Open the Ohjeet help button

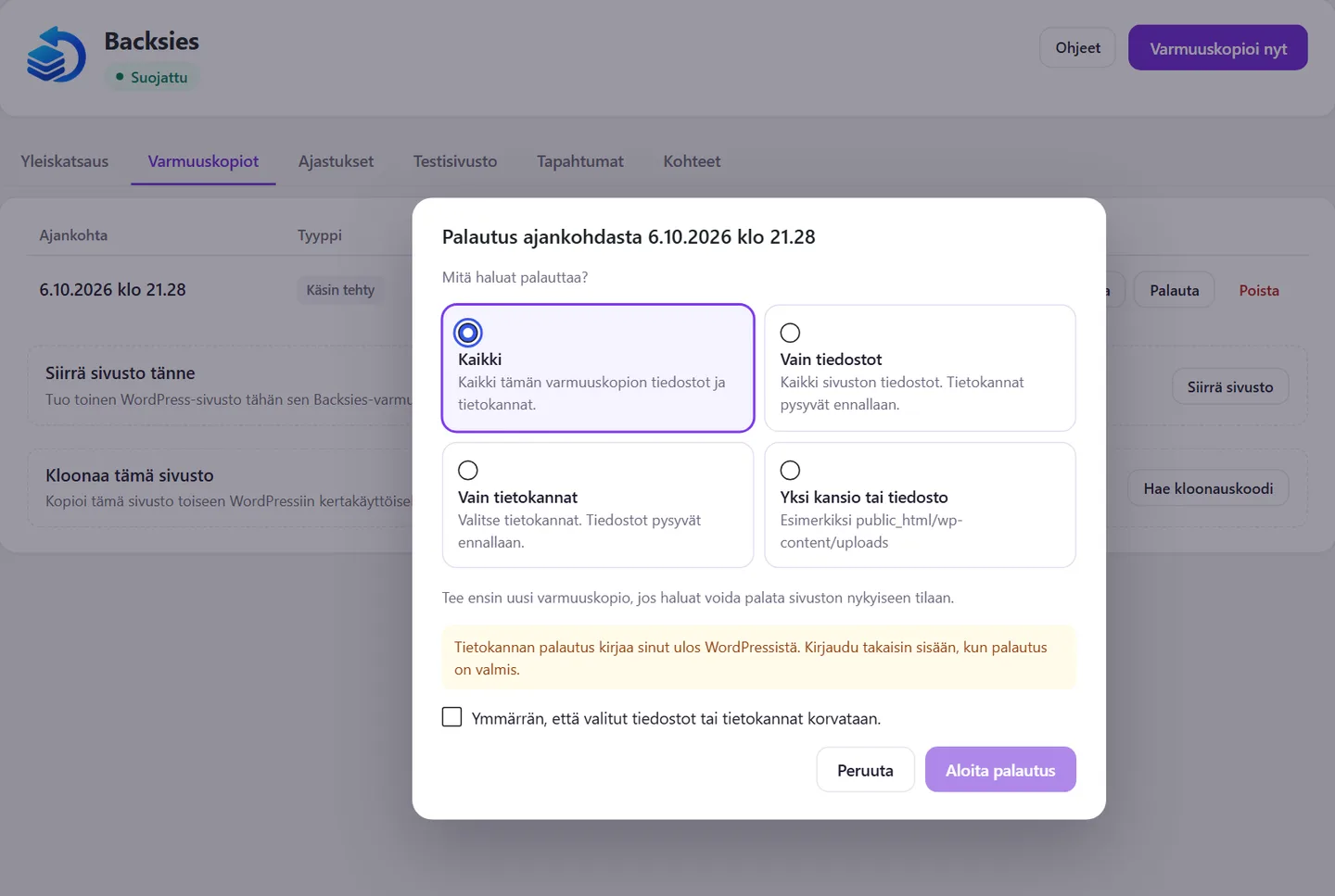pos(1077,47)
